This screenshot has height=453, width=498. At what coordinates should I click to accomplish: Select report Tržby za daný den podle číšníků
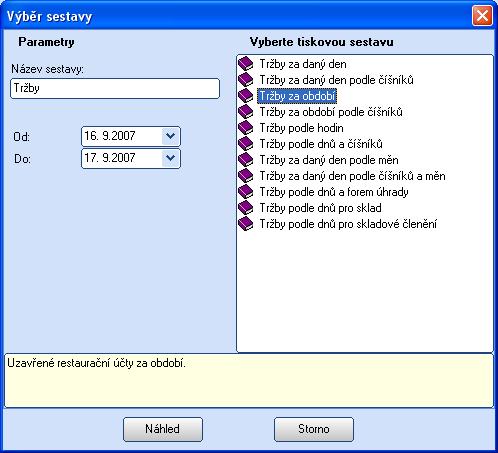tap(336, 80)
